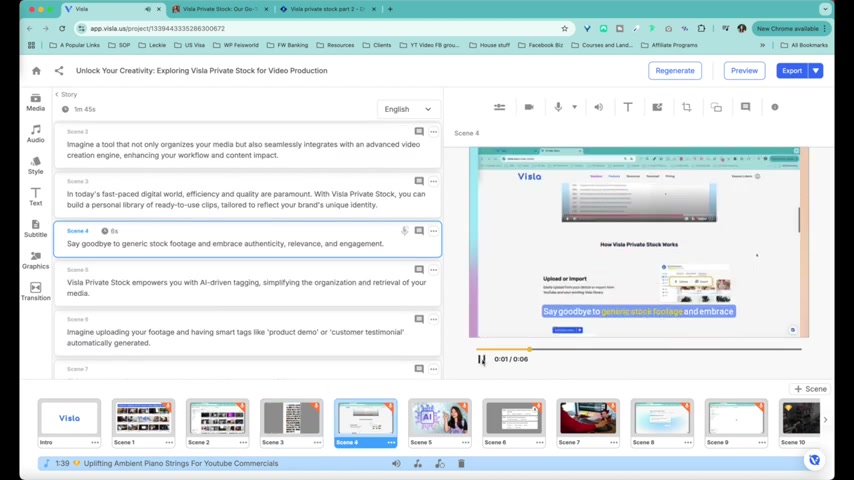Add a new Scene
The image size is (854, 480).
click(810, 389)
